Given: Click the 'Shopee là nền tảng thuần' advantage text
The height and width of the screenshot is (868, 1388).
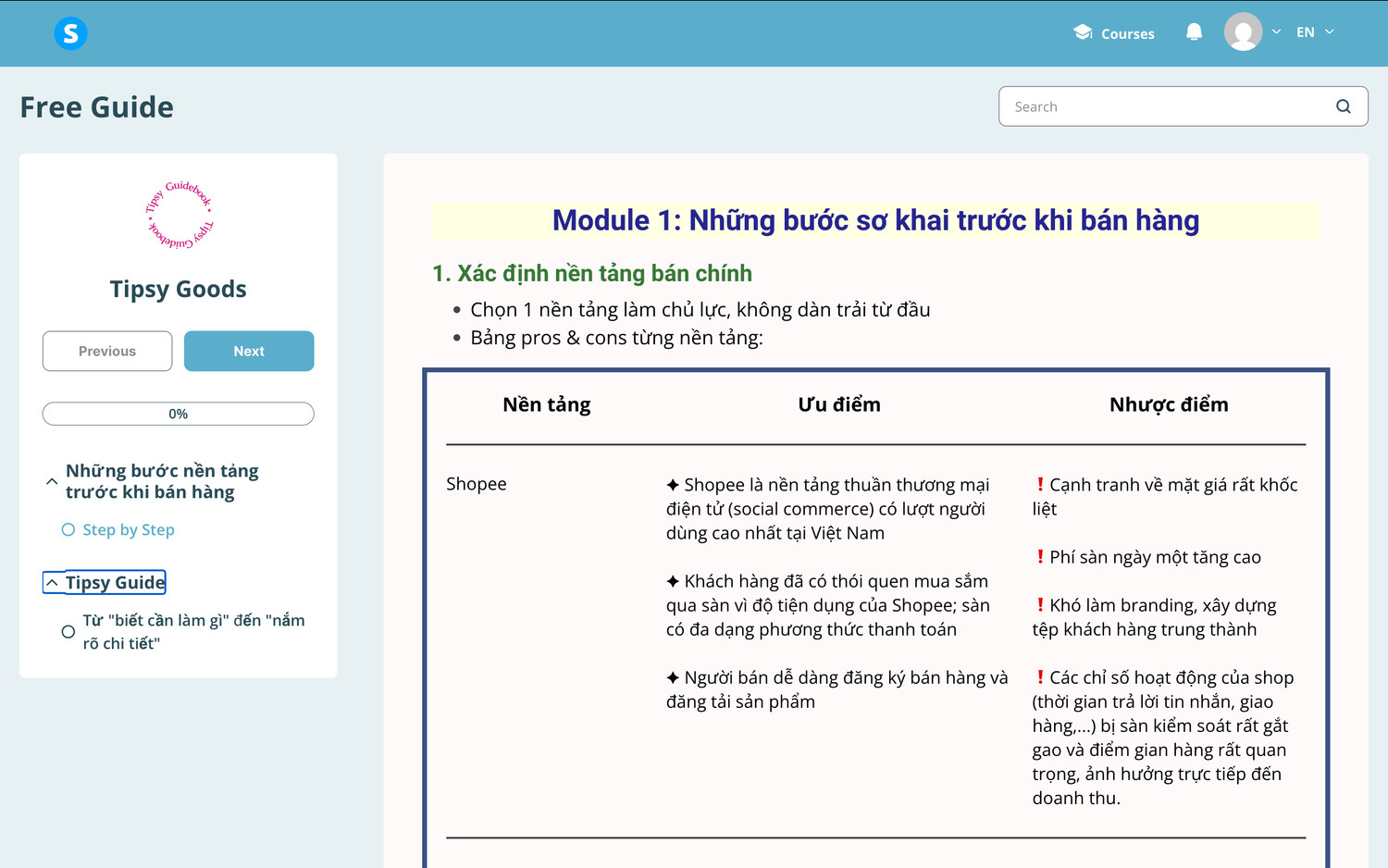Looking at the screenshot, I should click(828, 509).
